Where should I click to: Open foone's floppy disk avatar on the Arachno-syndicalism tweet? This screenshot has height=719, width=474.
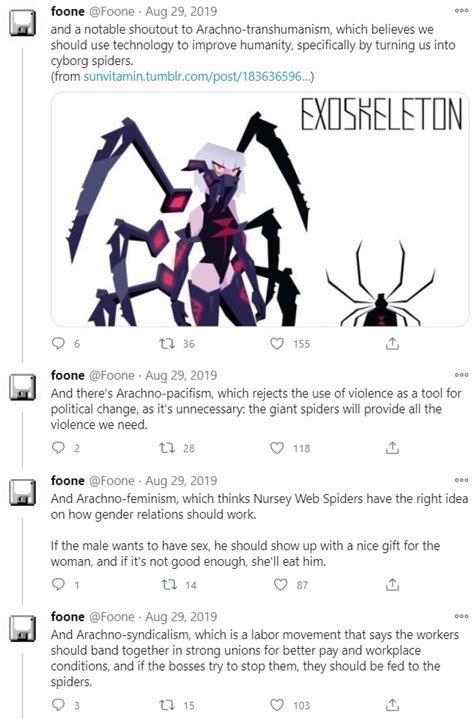click(22, 628)
